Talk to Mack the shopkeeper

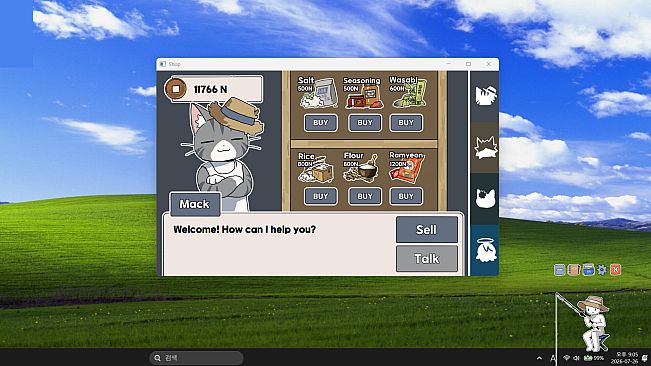point(426,259)
